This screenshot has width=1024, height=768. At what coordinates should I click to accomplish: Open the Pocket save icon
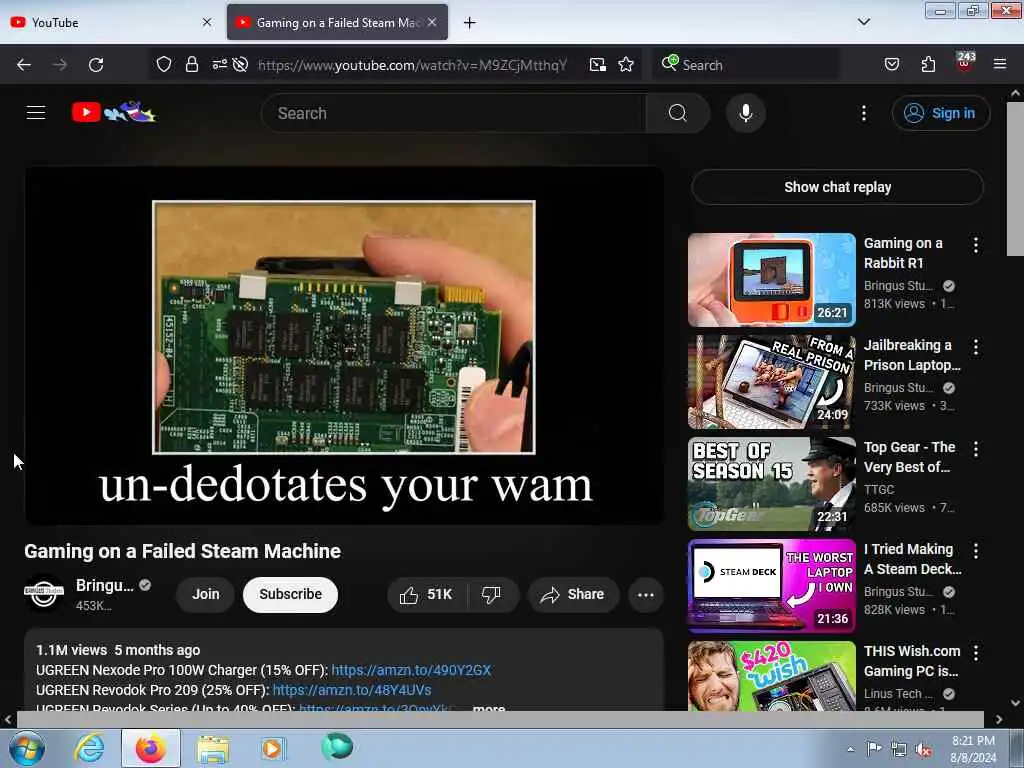892,65
